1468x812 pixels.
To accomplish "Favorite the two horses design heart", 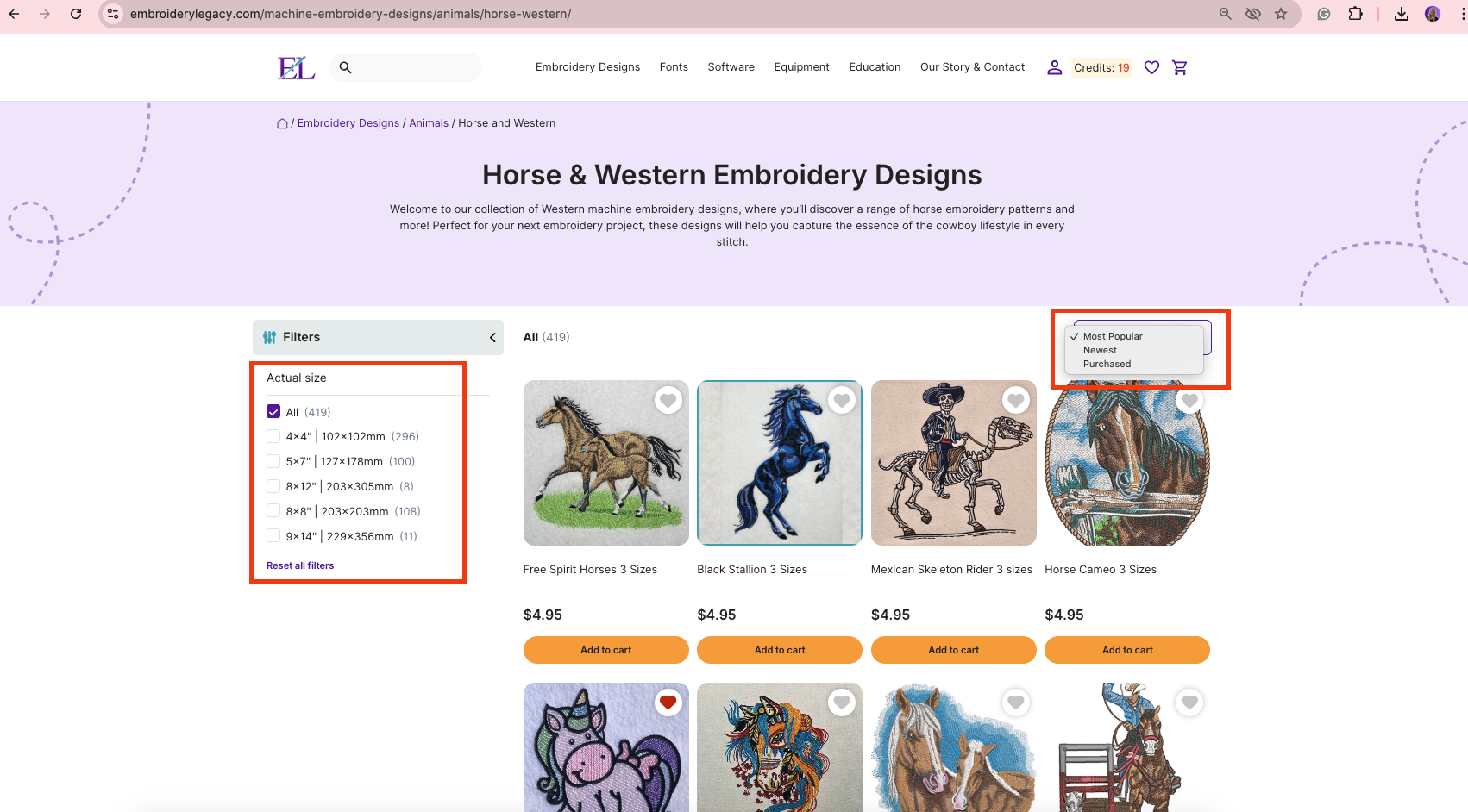I will pyautogui.click(x=1016, y=703).
